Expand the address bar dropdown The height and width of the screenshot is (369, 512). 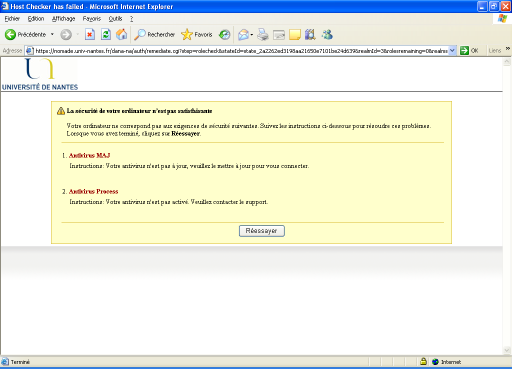[452, 51]
